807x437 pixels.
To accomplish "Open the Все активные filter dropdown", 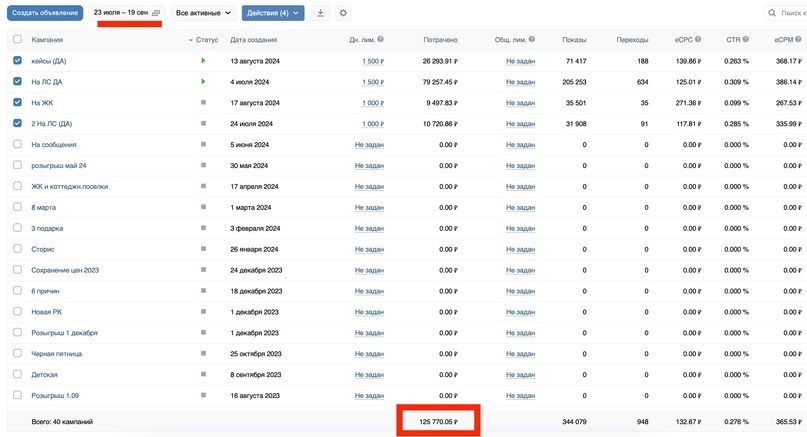I will (x=203, y=13).
